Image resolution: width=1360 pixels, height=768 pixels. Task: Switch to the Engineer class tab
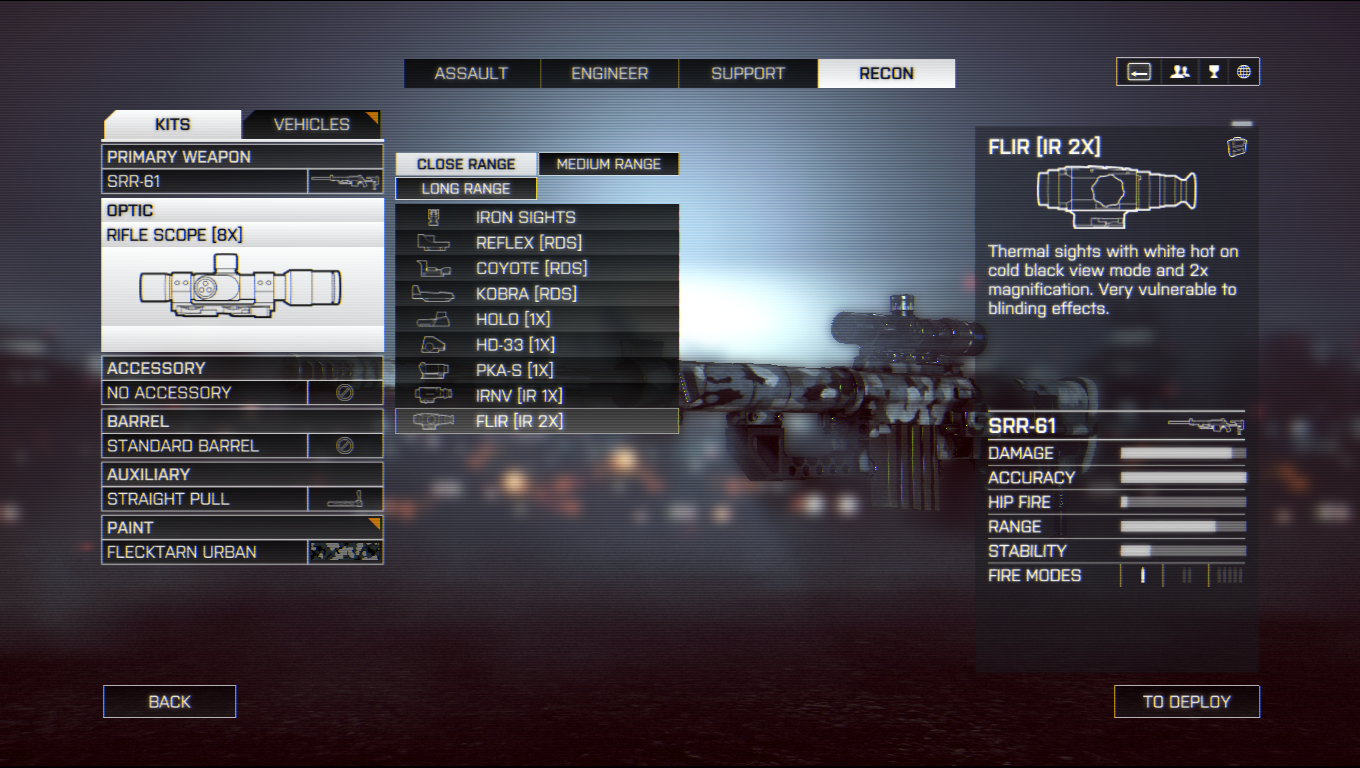coord(610,74)
